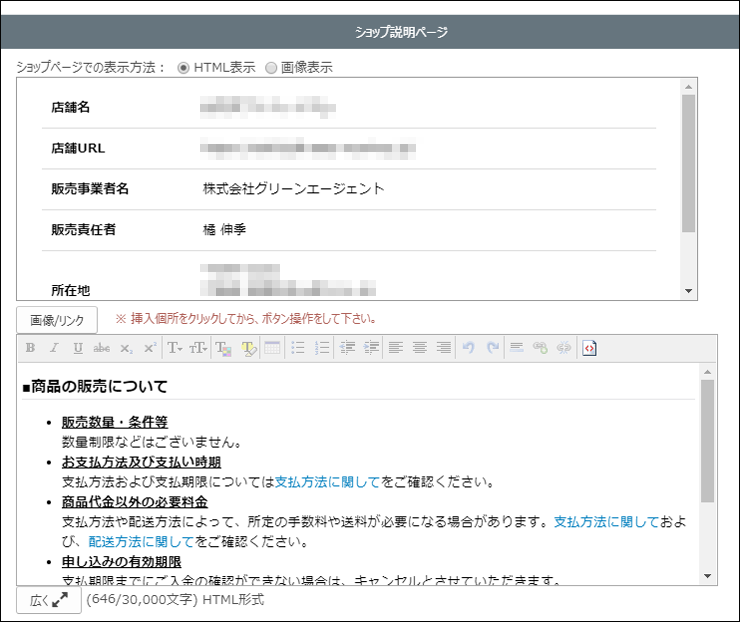The width and height of the screenshot is (740, 622).
Task: Open the text highlight color picker
Action: 249,348
